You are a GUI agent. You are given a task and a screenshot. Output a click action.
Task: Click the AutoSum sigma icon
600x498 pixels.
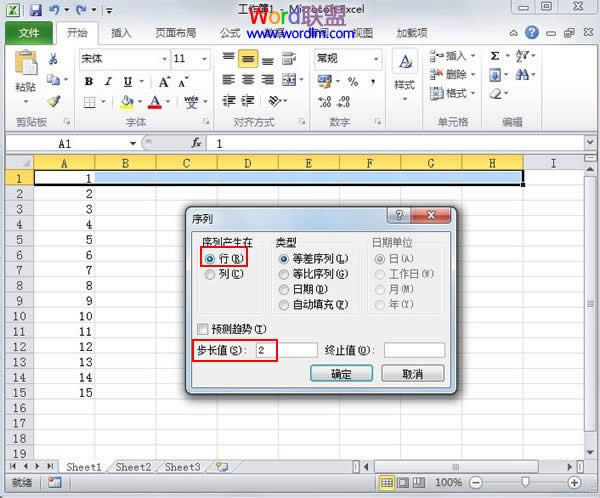[x=495, y=56]
